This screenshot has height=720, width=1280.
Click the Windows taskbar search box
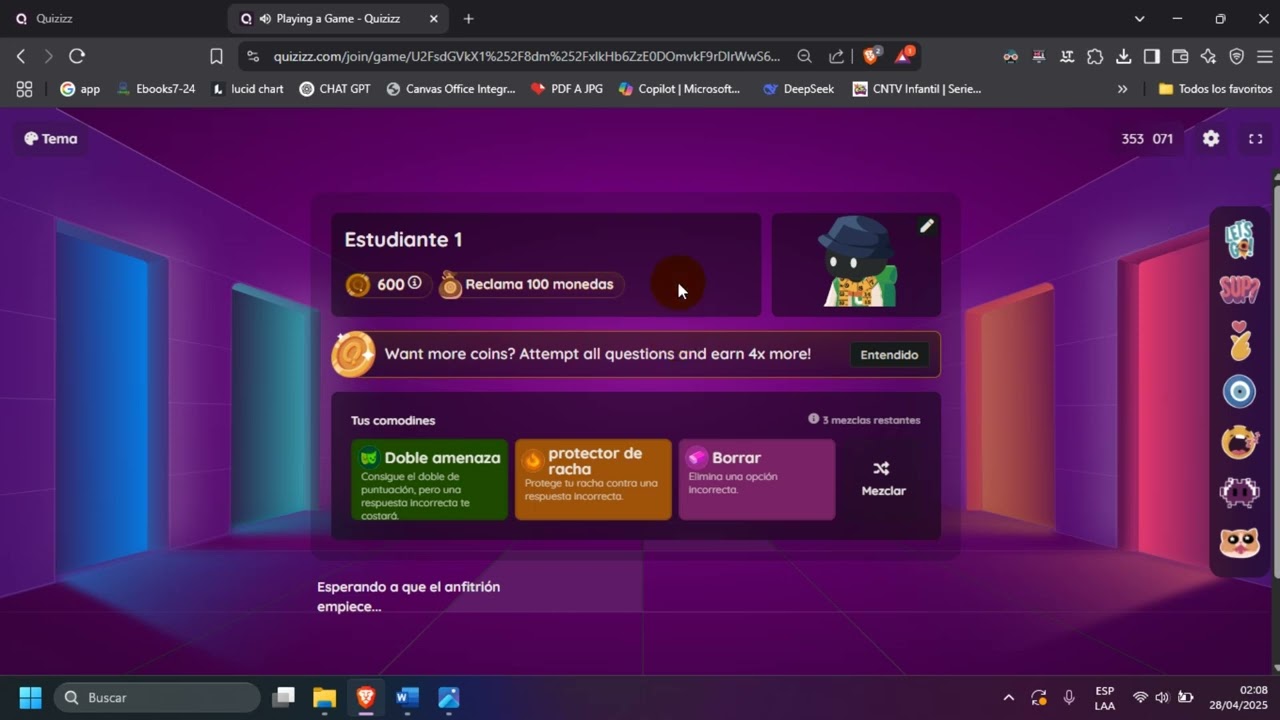157,697
